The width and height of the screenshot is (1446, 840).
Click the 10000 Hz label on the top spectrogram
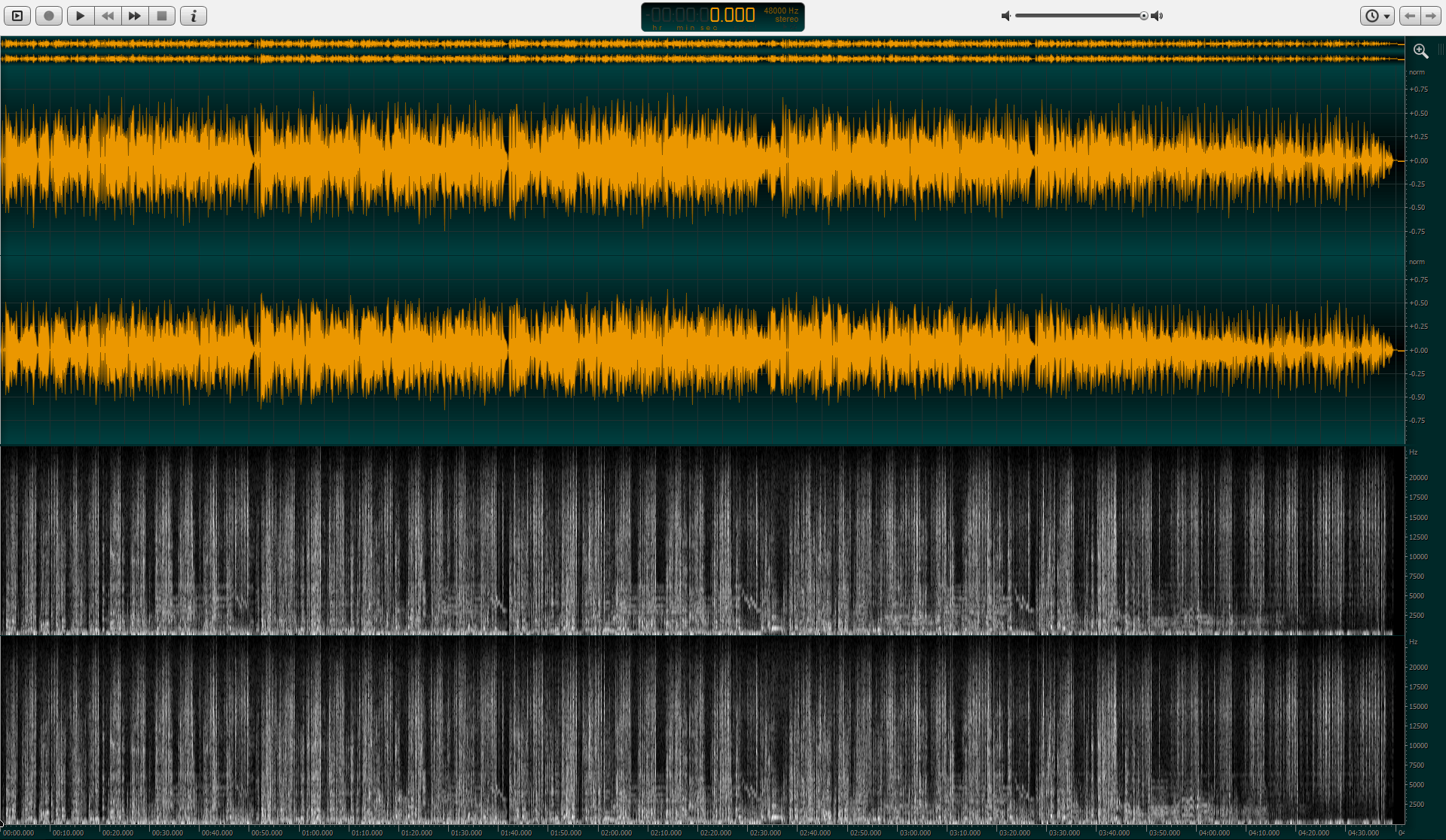[x=1418, y=557]
